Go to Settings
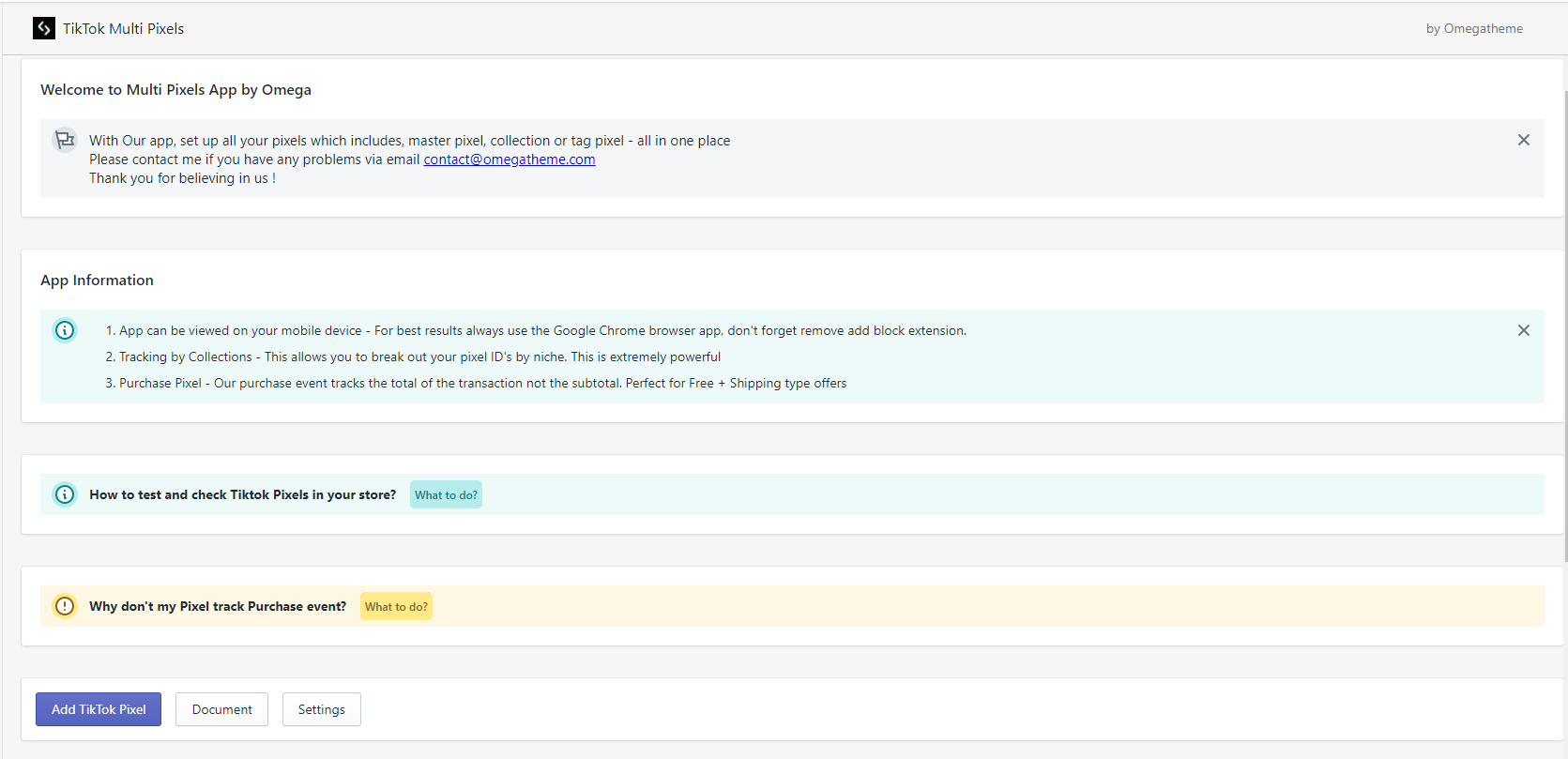Viewport: 1568px width, 759px height. click(x=321, y=709)
